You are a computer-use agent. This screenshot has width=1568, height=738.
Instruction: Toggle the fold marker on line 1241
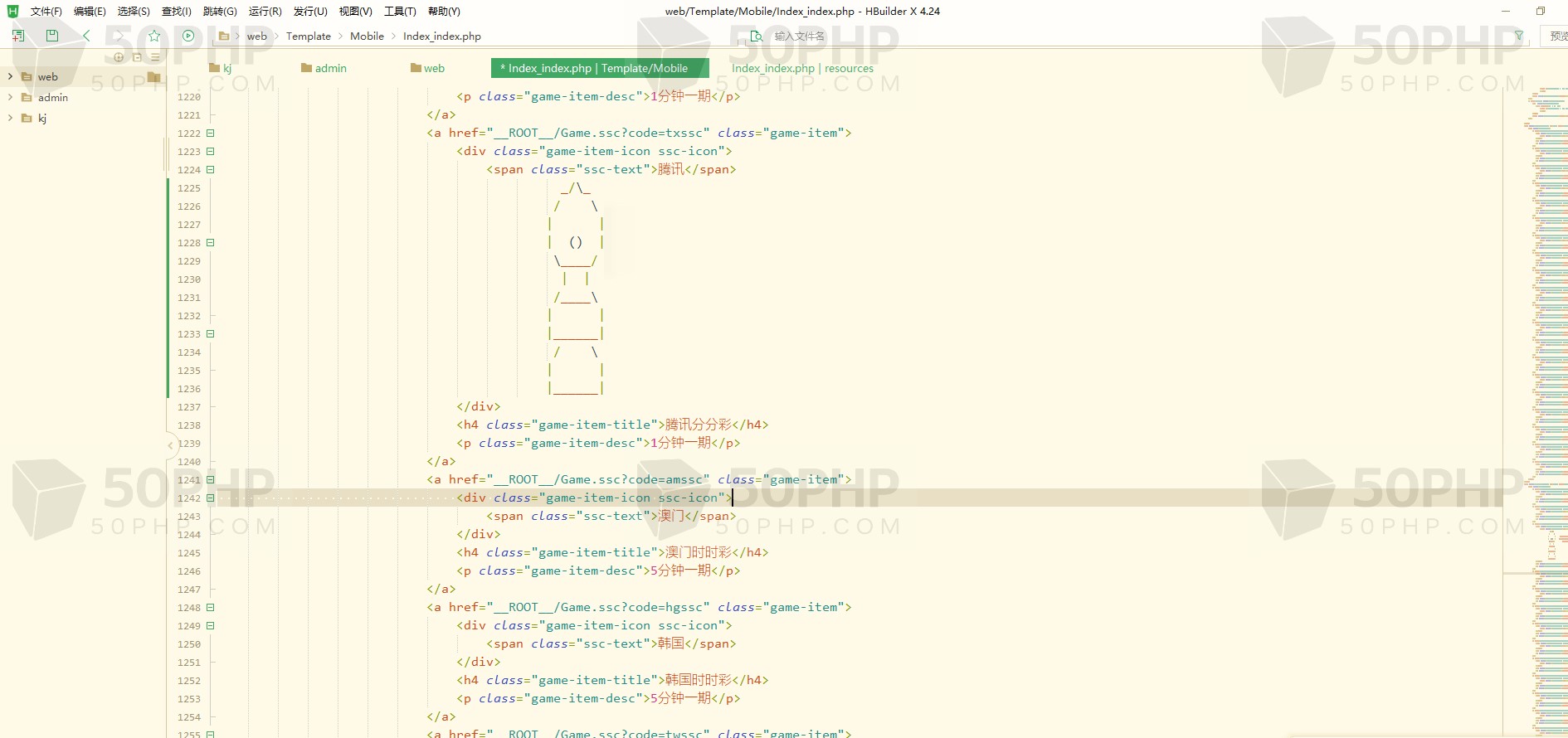[211, 480]
